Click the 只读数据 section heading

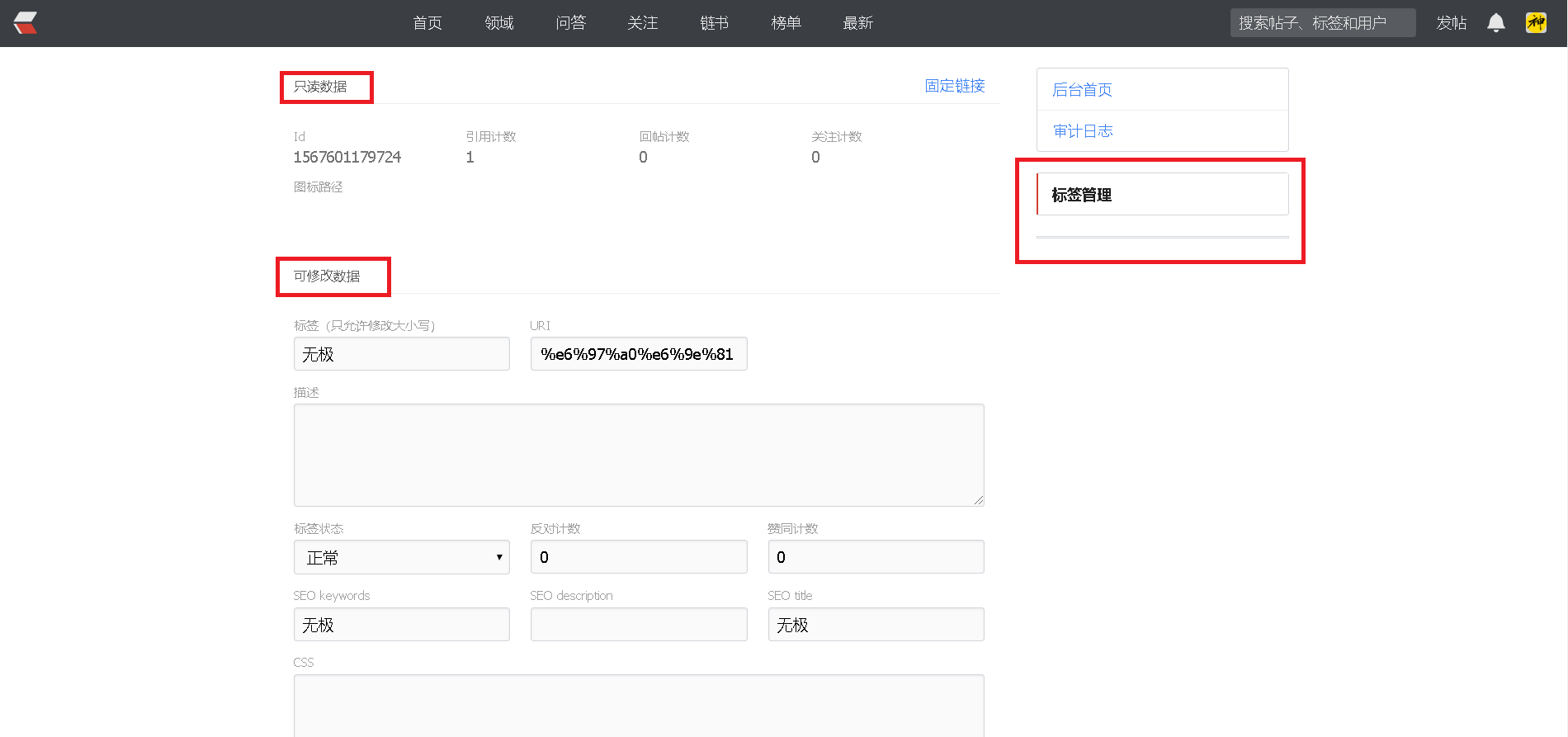(x=320, y=87)
